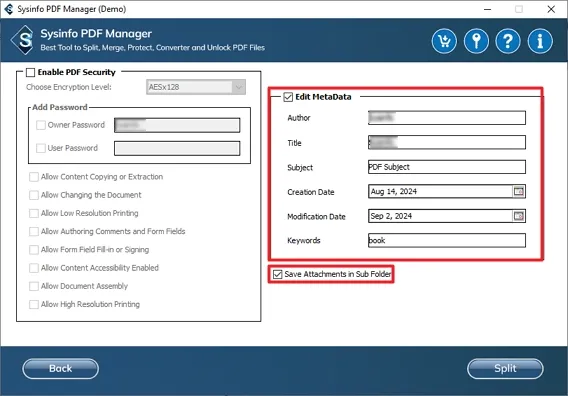
Task: Click into the Author field
Action: point(447,118)
